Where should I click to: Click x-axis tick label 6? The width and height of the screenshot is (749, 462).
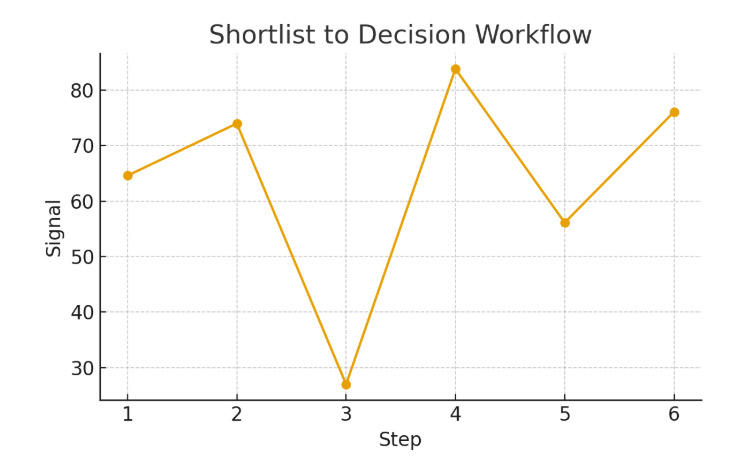(674, 415)
